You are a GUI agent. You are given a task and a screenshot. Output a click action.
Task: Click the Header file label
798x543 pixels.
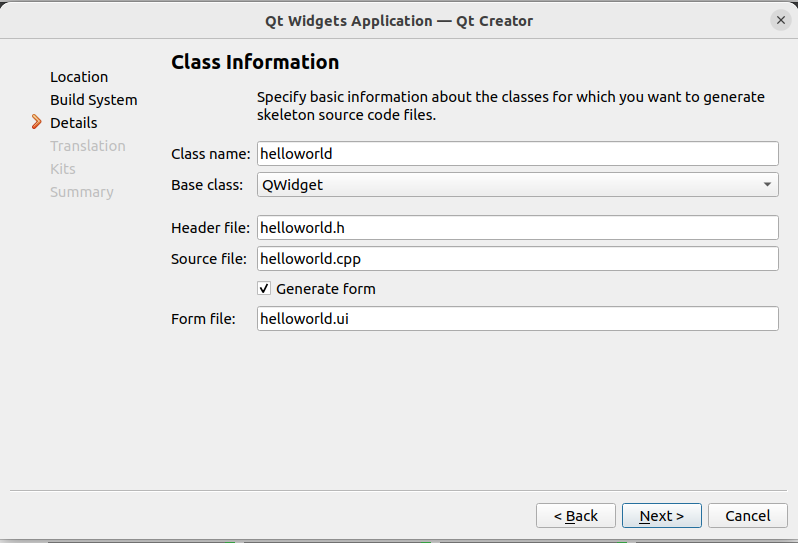point(211,227)
